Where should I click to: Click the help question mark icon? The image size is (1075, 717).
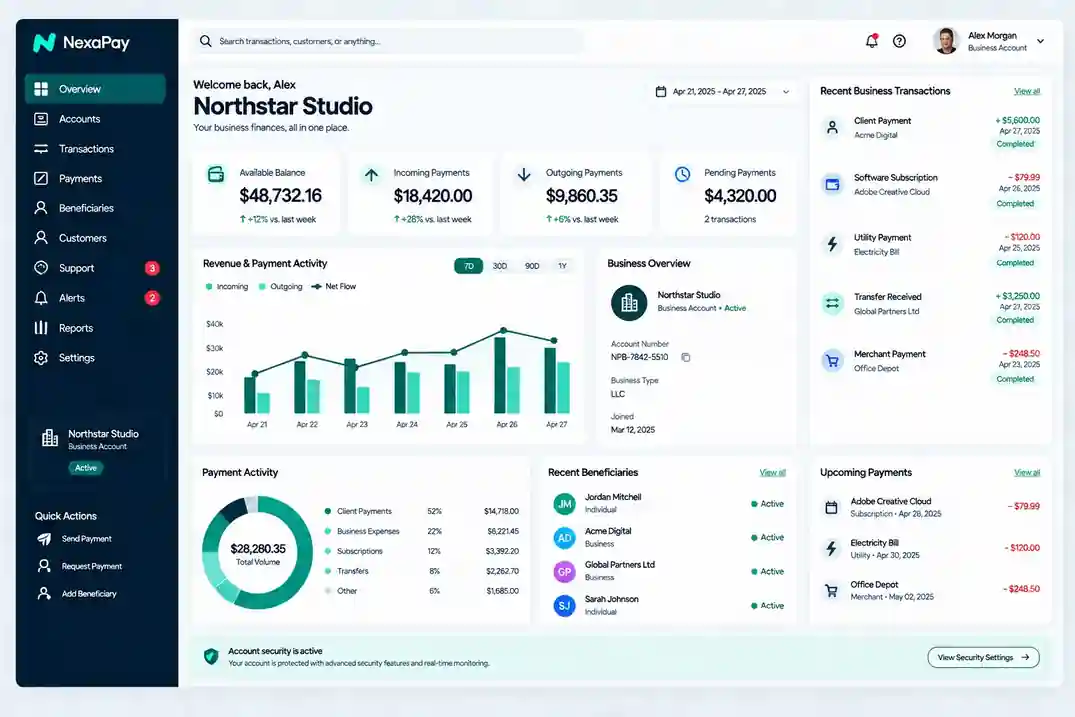[x=899, y=41]
